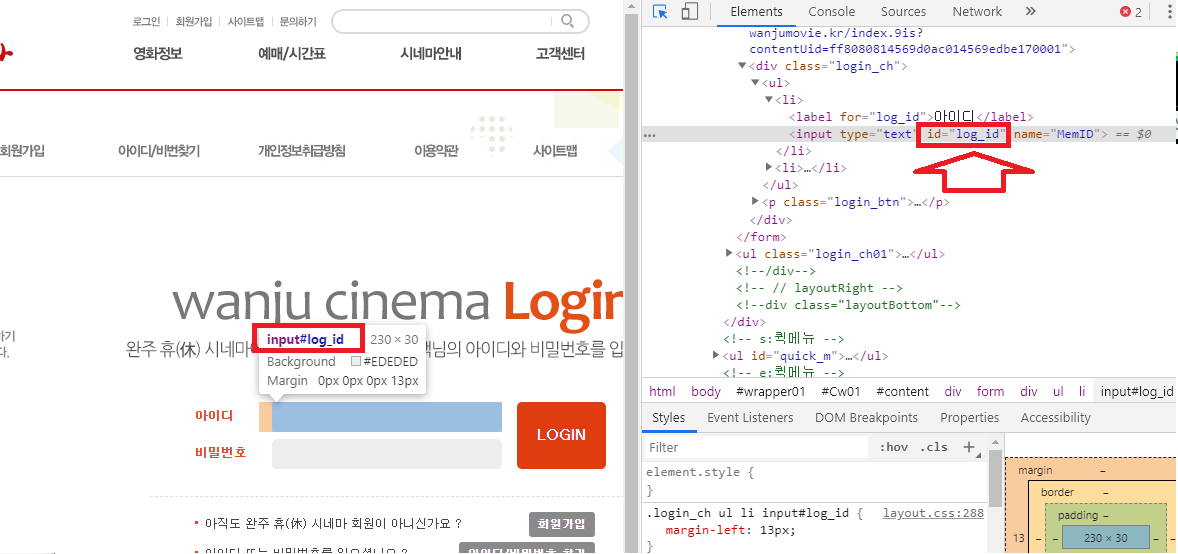Screen dimensions: 1178x554
Task: Open the 영화정보 menu
Action: click(158, 53)
